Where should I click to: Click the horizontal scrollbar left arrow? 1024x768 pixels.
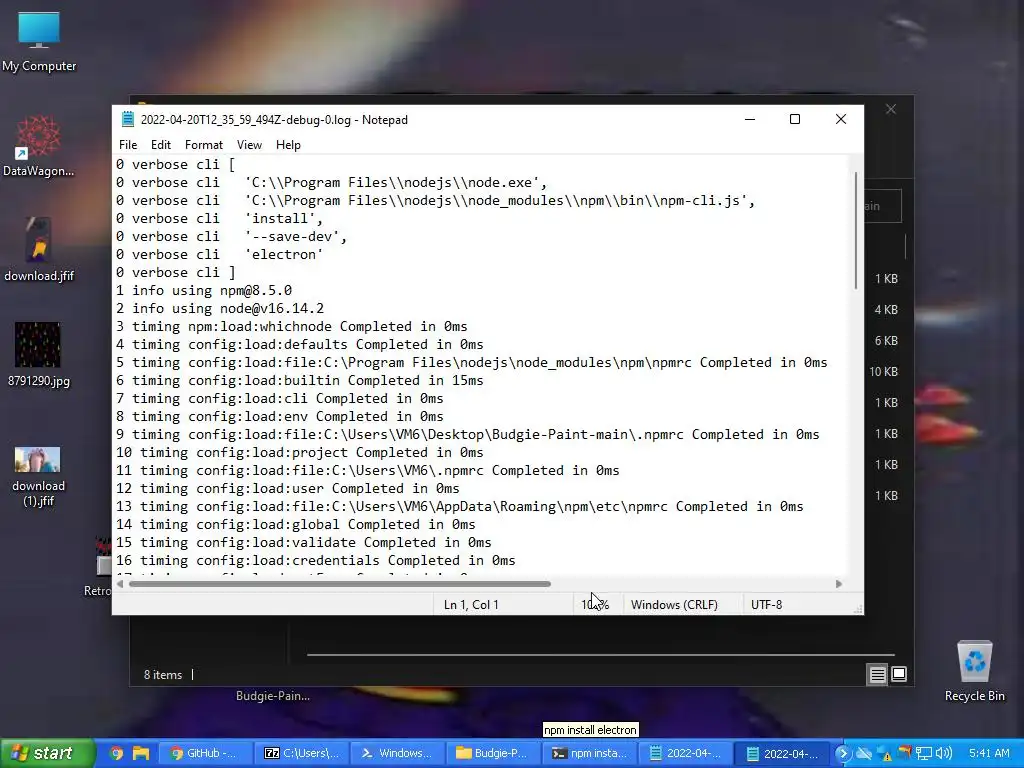[120, 584]
